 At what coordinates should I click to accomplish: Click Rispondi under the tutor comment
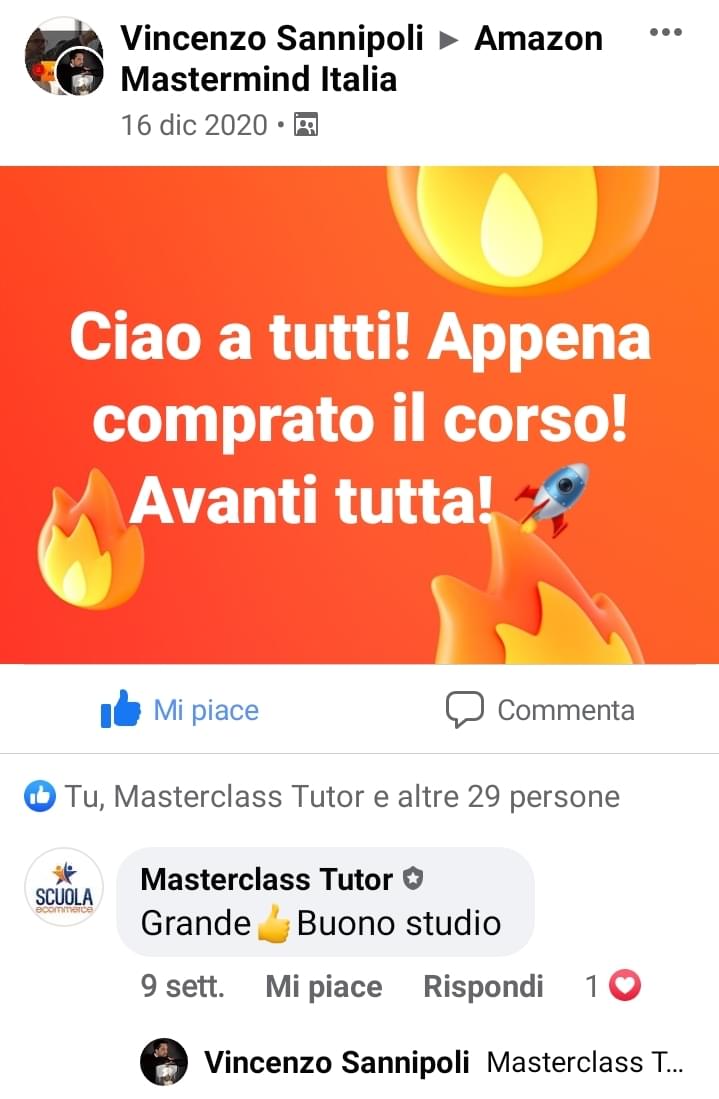click(484, 986)
